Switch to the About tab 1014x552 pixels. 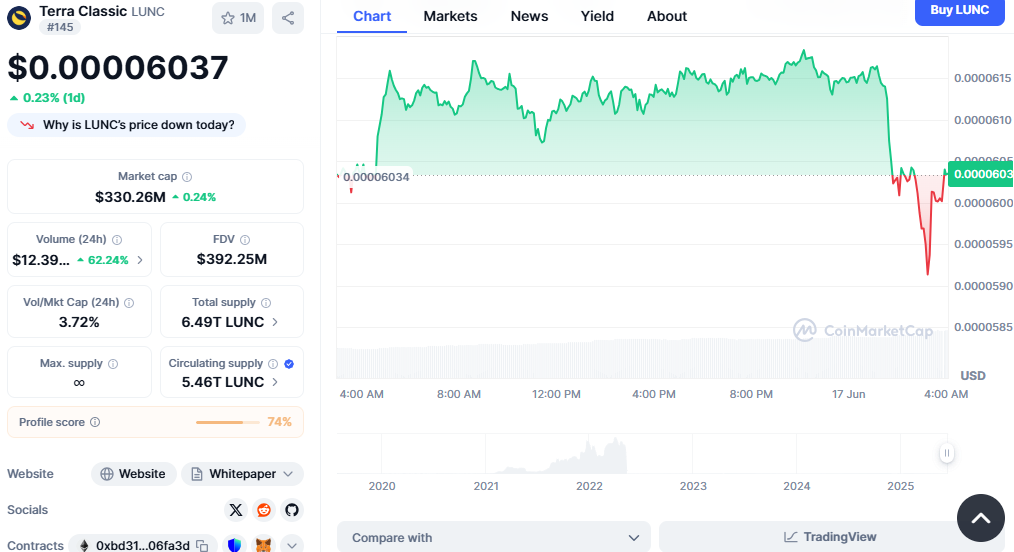(x=667, y=16)
